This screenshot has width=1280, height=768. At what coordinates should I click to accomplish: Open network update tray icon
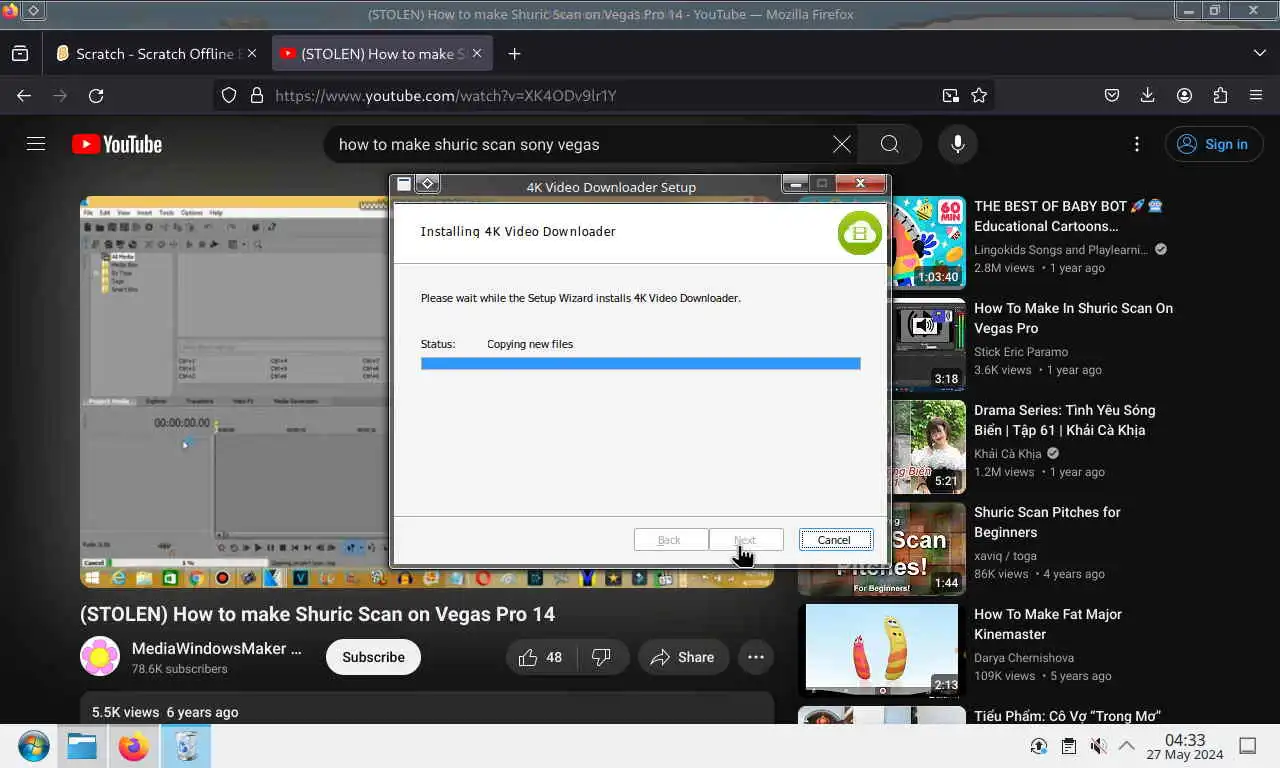pyautogui.click(x=1039, y=746)
